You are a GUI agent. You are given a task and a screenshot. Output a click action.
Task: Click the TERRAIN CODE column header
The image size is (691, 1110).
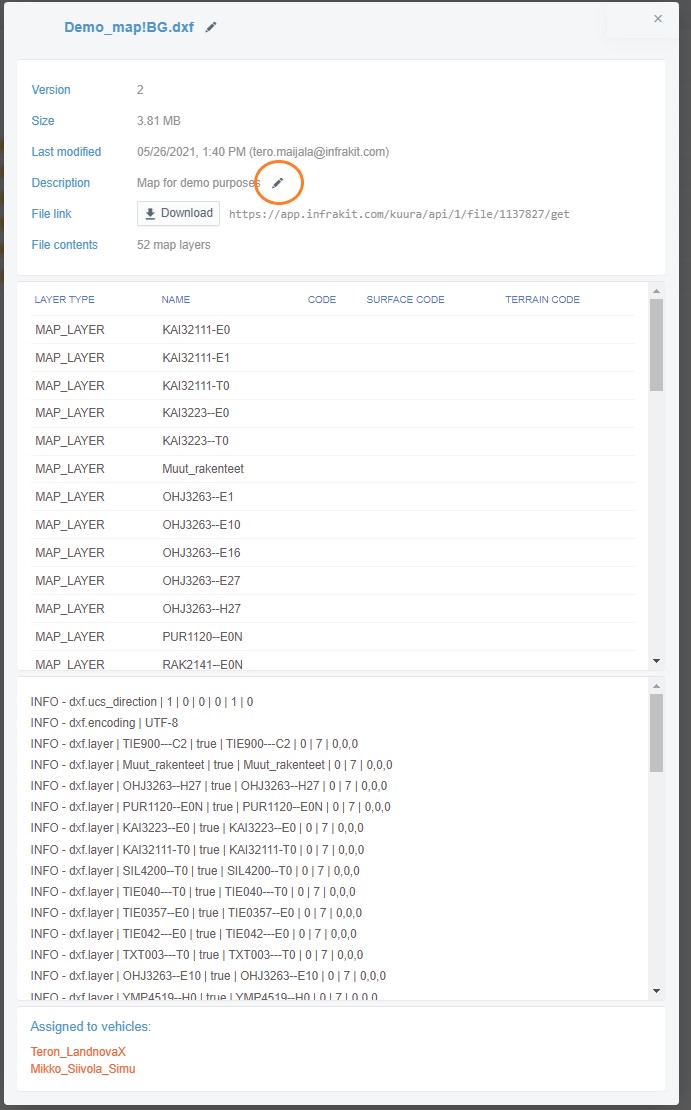542,299
